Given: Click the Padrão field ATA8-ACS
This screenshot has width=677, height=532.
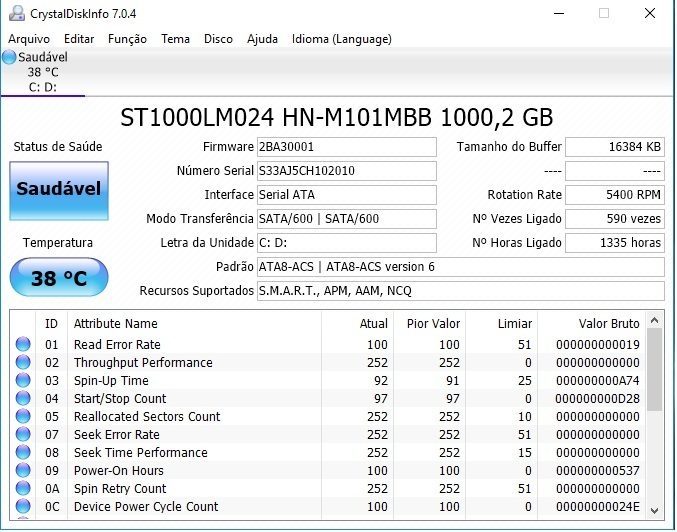Looking at the screenshot, I should coord(461,267).
